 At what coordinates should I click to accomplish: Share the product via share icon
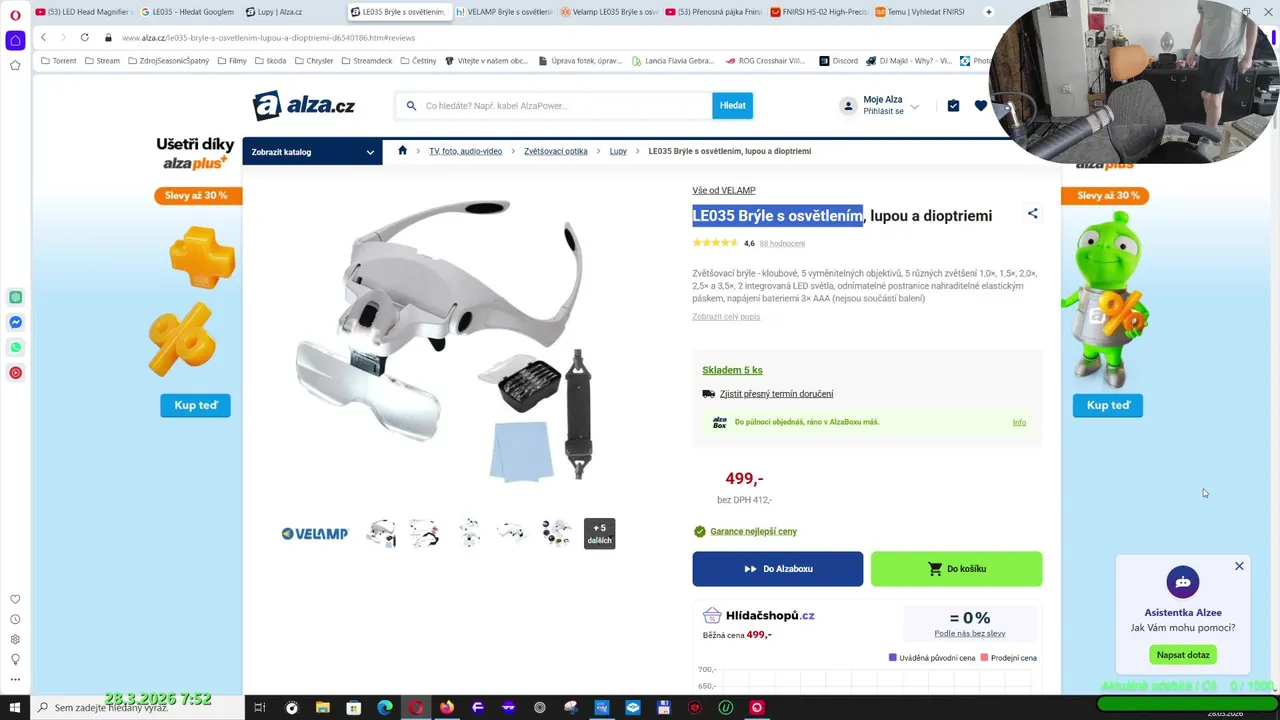[x=1032, y=213]
